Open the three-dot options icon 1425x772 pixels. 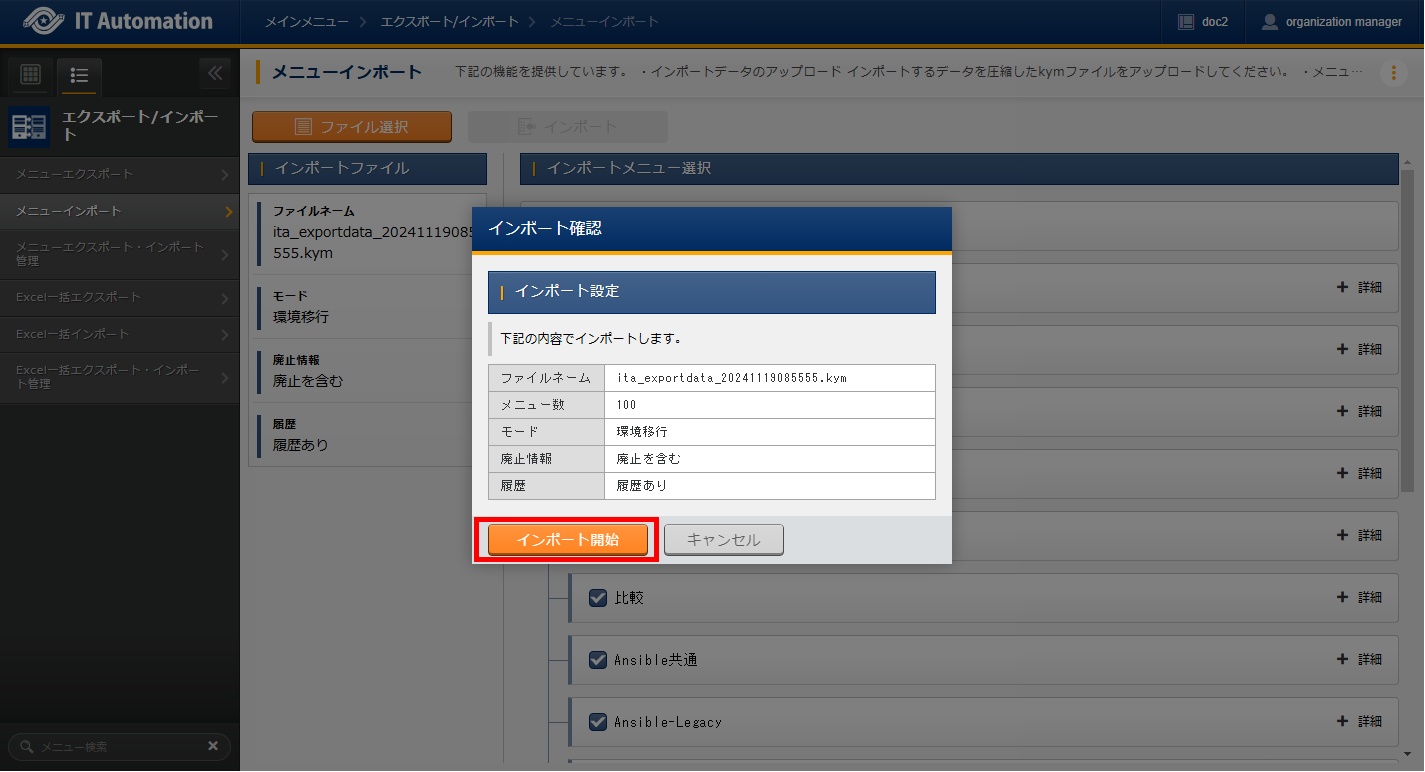click(1393, 72)
